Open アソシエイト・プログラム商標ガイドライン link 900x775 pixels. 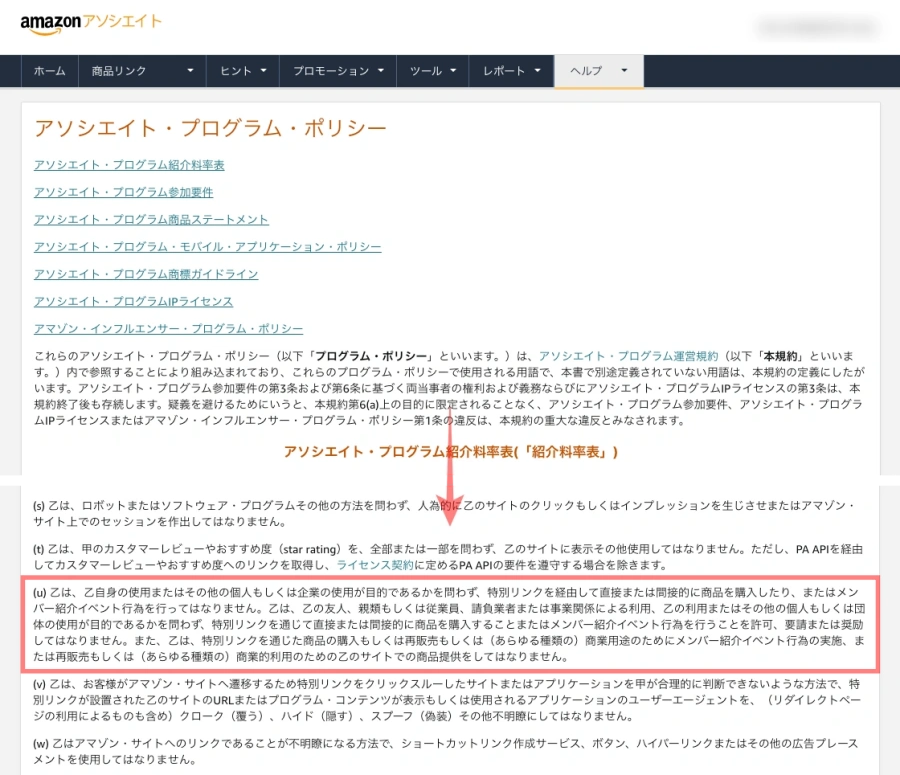click(x=146, y=274)
